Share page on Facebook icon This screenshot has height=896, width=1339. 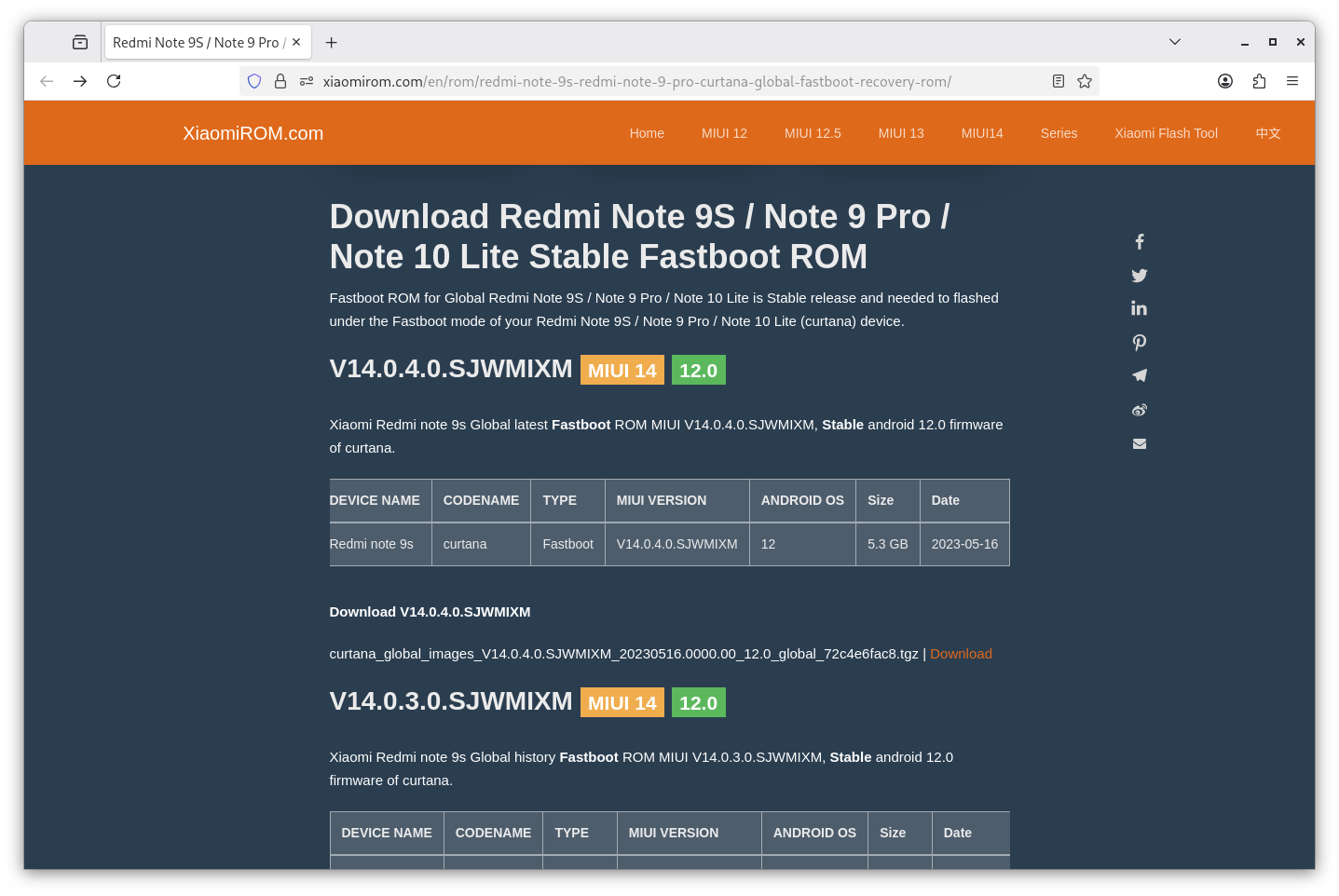tap(1139, 242)
